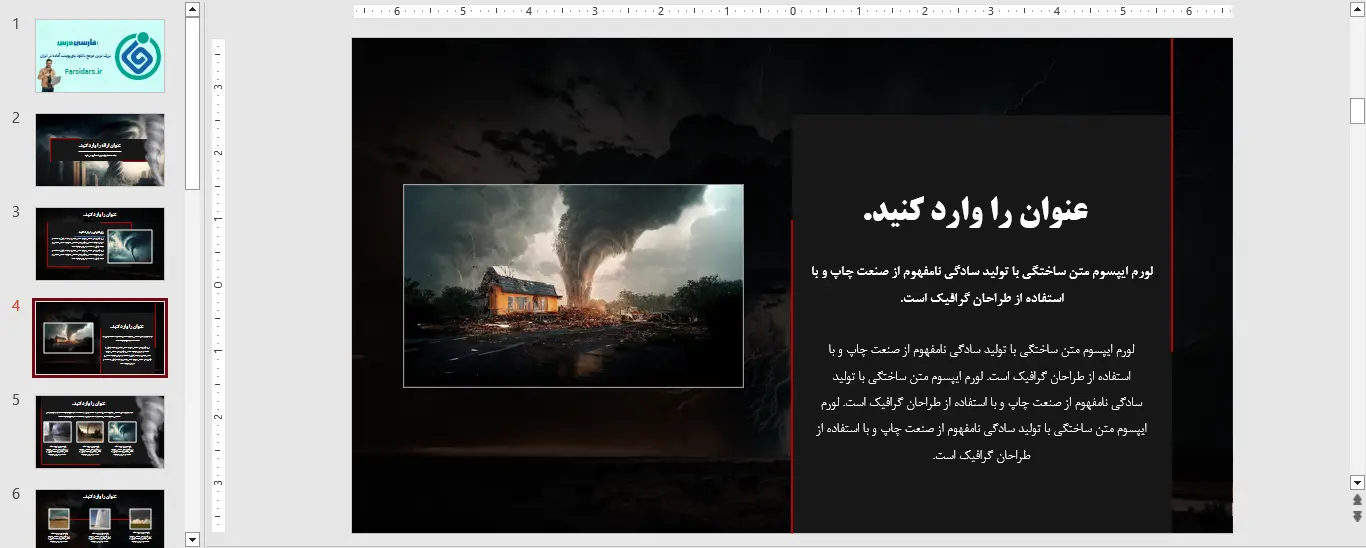Select slide 2 thumbnail
Viewport: 1366px width, 548px height.
100,150
